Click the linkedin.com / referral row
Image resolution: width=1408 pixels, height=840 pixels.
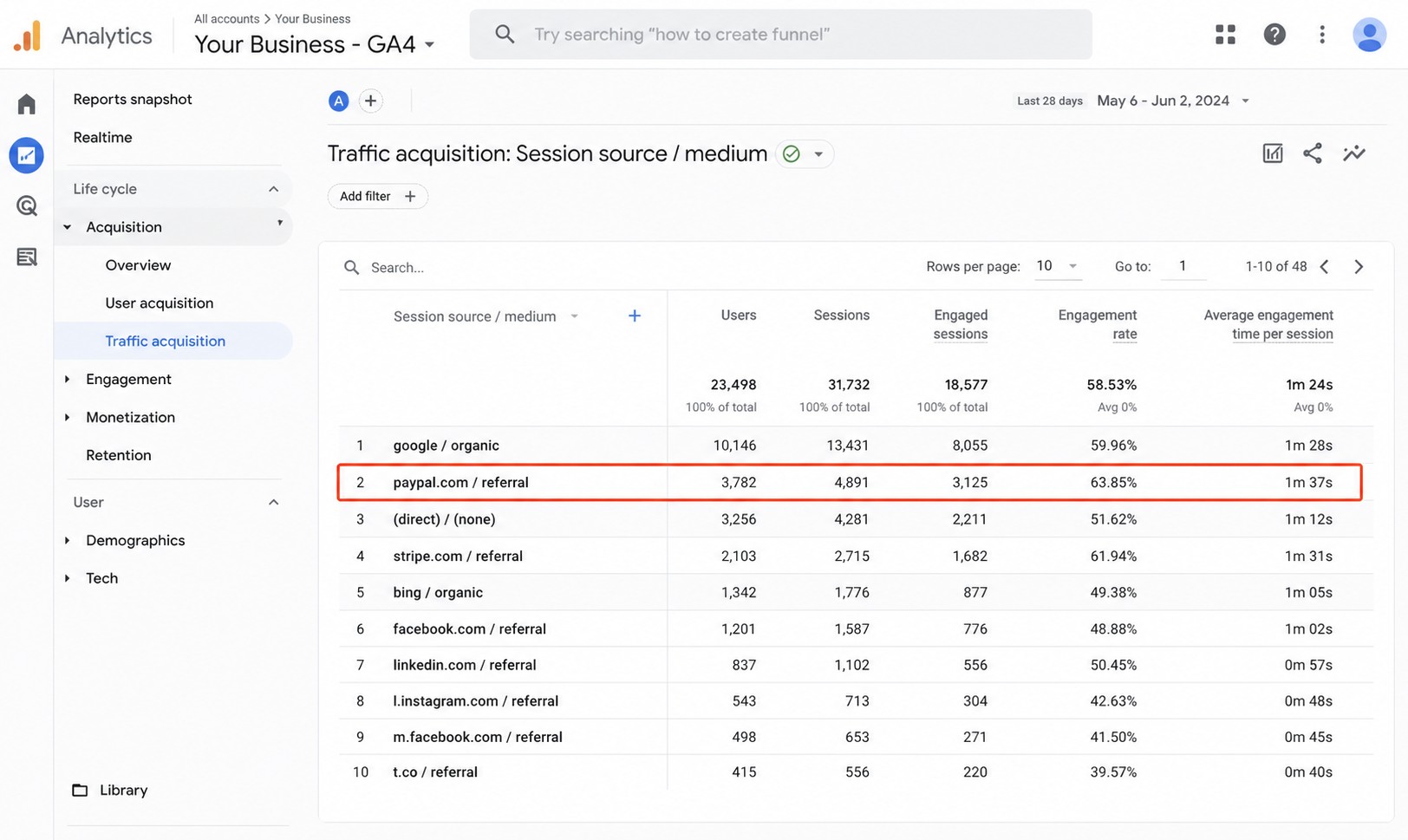pyautogui.click(x=856, y=665)
